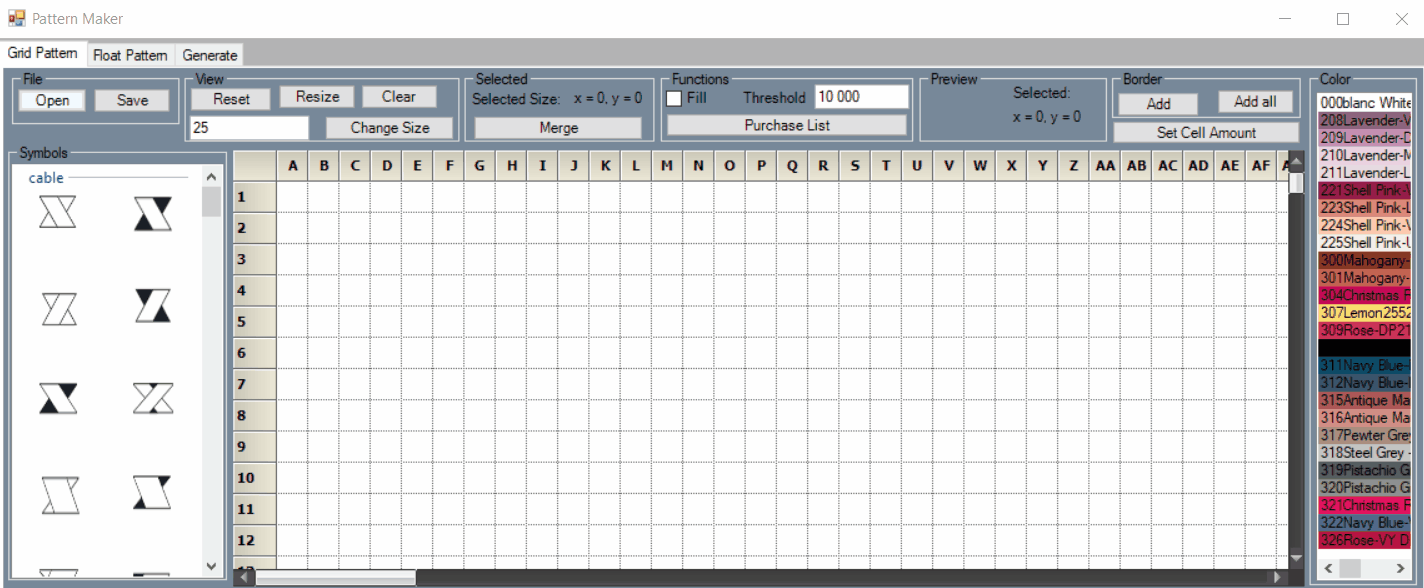Click the Symbols panel scroll-up arrow
This screenshot has height=588, width=1424.
coord(211,177)
